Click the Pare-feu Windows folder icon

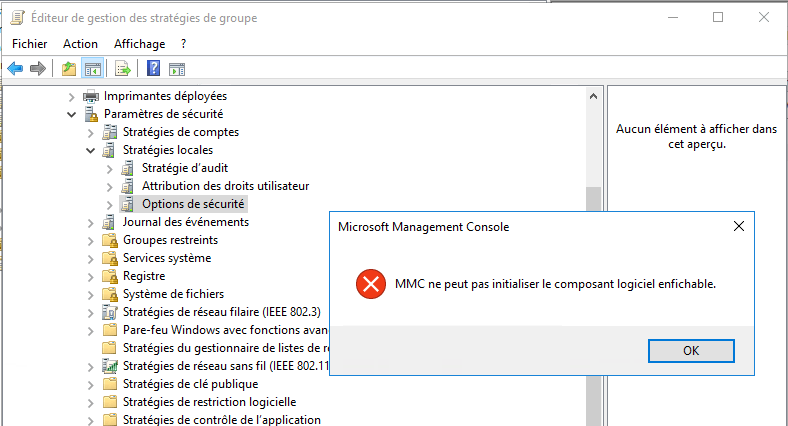click(110, 330)
